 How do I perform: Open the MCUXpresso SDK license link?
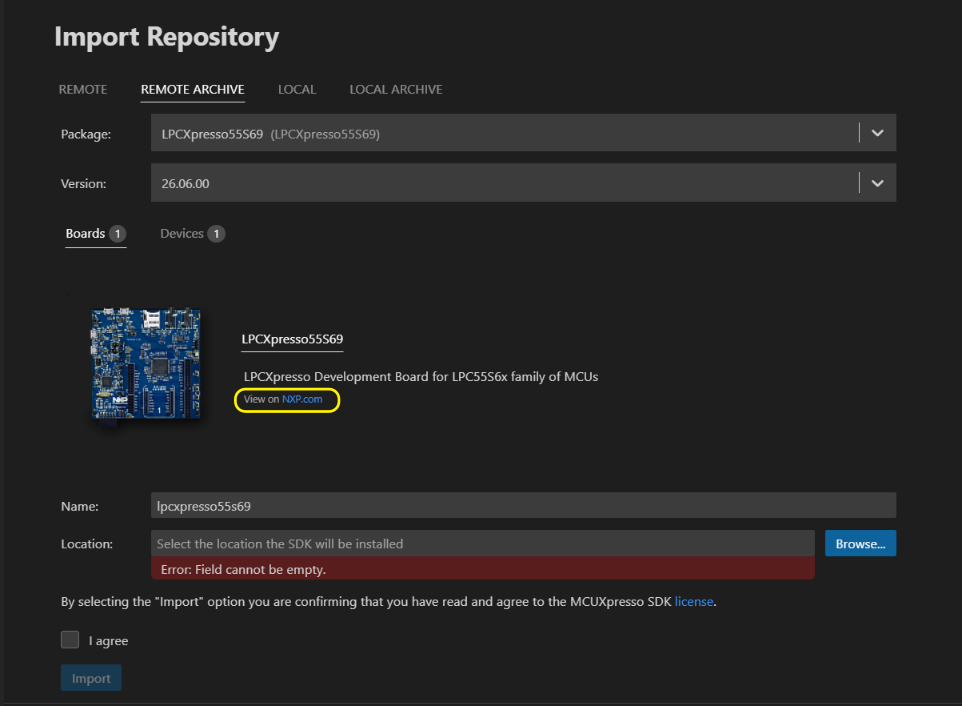(694, 602)
